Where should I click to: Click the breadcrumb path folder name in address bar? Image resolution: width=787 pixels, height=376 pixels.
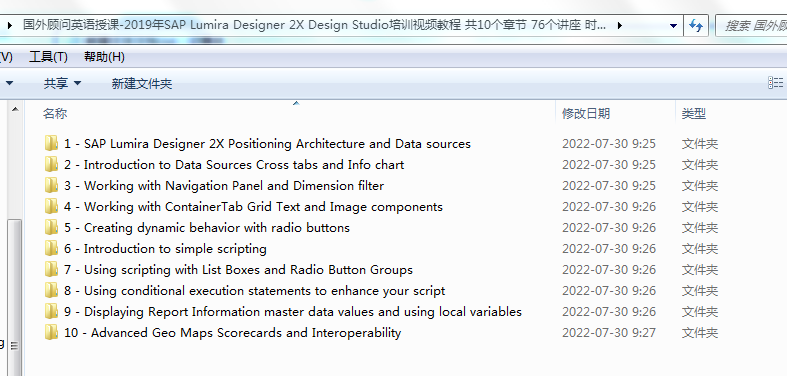pyautogui.click(x=314, y=25)
